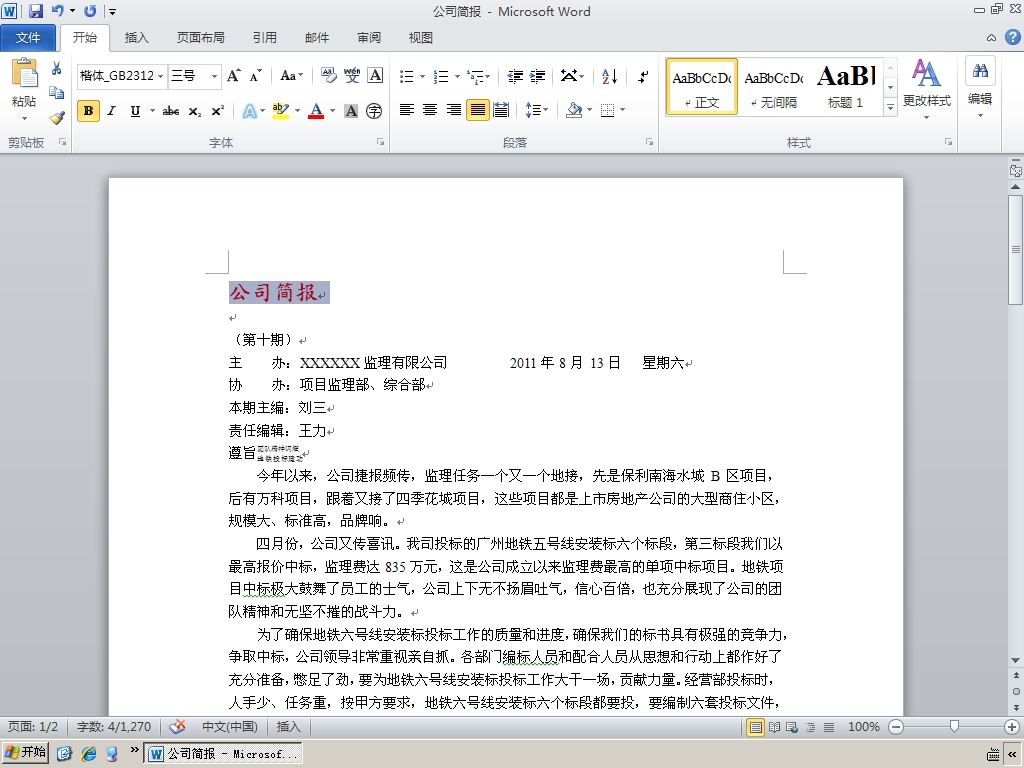Screen dimensions: 1024x768
Task: Open enclosed characters tool
Action: [x=374, y=111]
